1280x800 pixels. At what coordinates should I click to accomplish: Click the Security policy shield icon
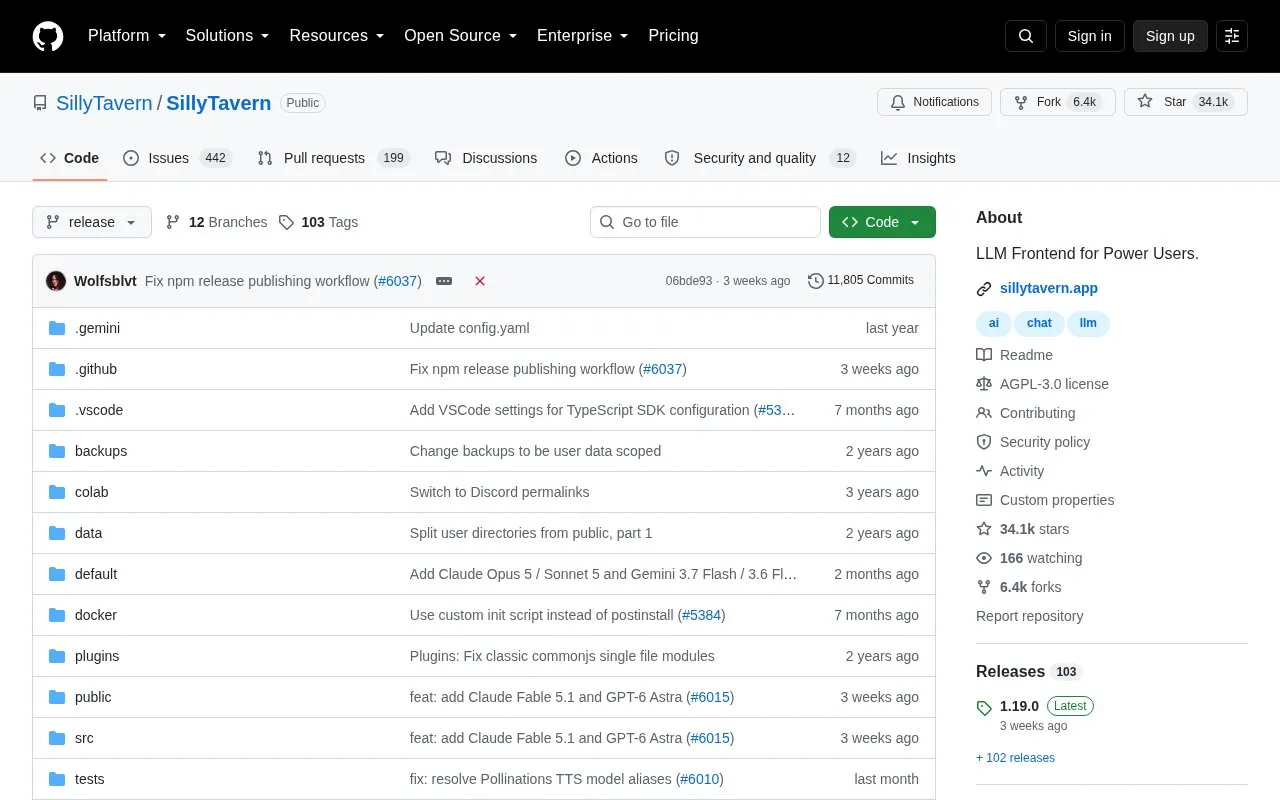[984, 442]
